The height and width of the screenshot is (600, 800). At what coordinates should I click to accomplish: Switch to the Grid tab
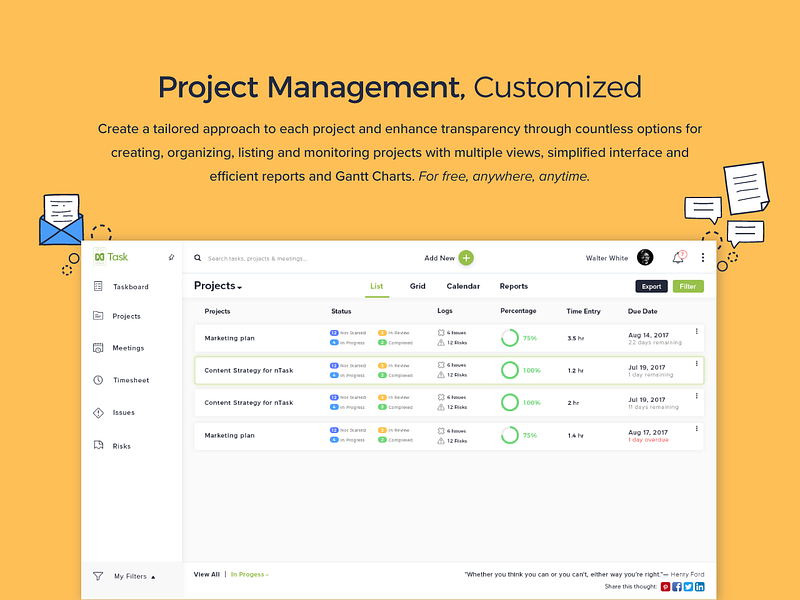(x=417, y=286)
